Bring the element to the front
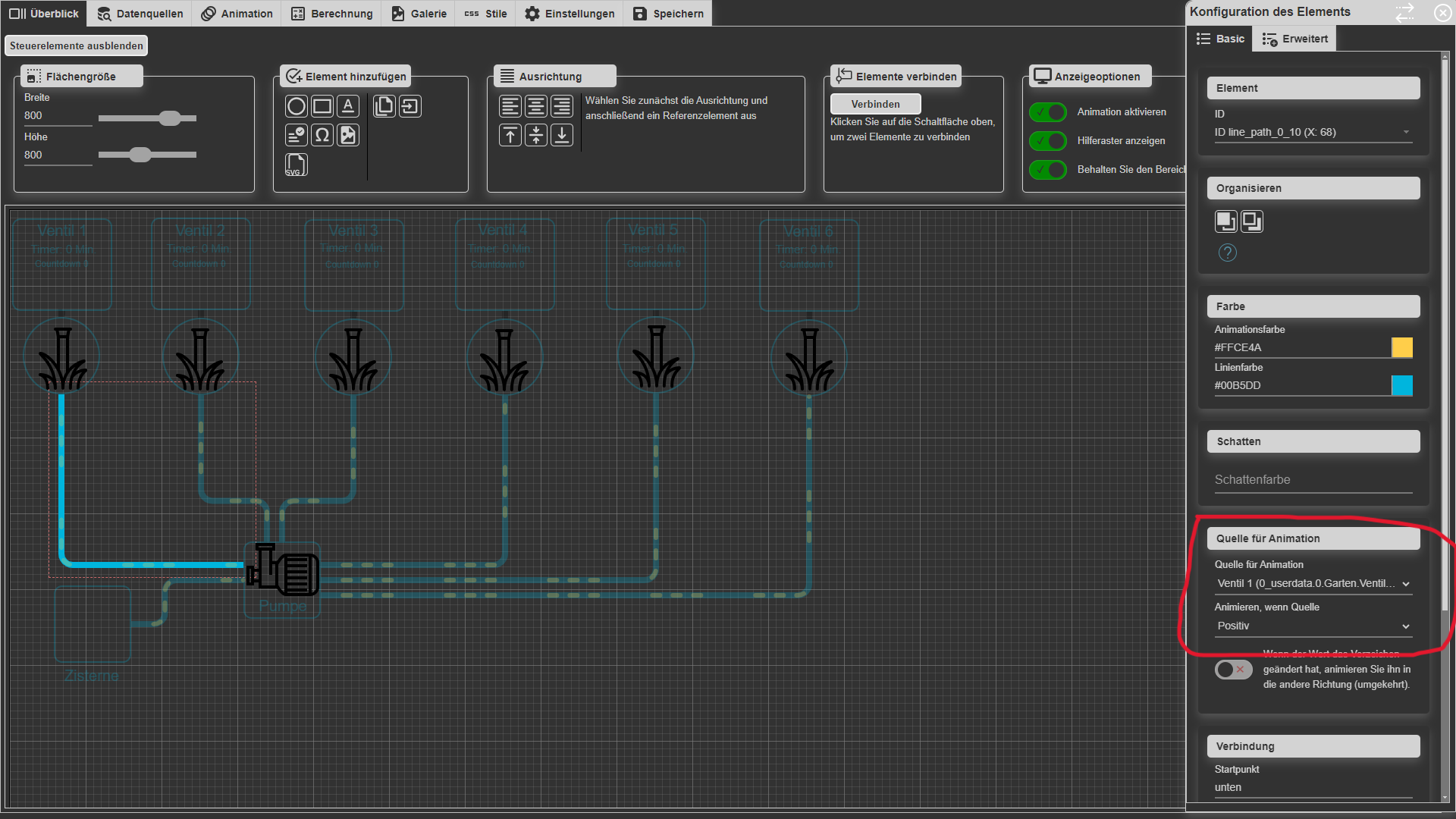Image resolution: width=1456 pixels, height=819 pixels. coord(1226,221)
